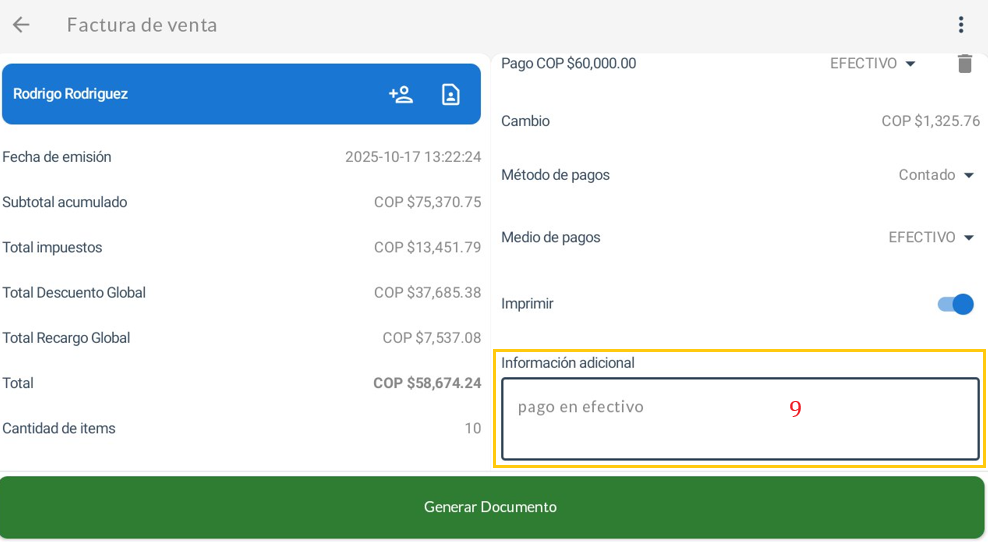Screen dimensions: 988x542
Task: Delete the COP $60,000.00 payment
Action: [964, 64]
